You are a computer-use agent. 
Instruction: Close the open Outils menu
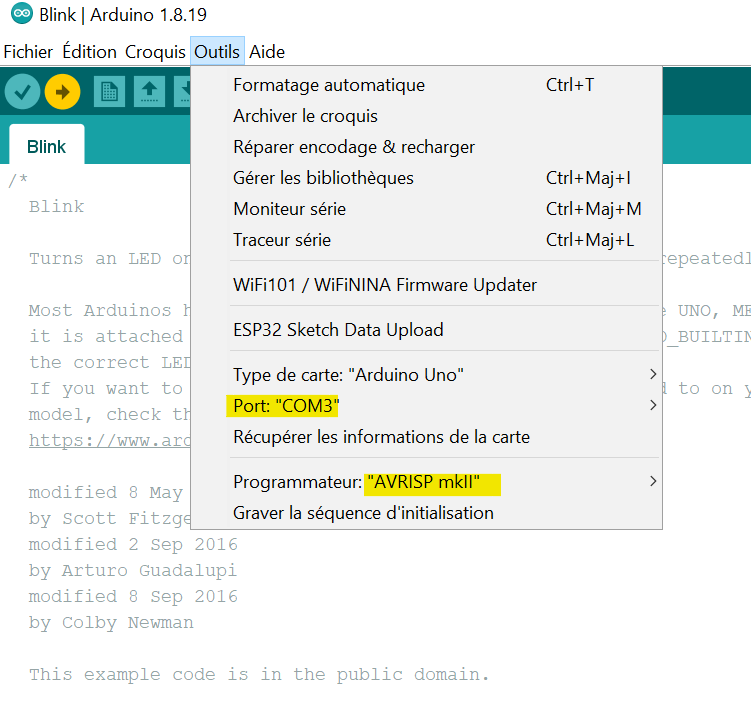(x=217, y=51)
